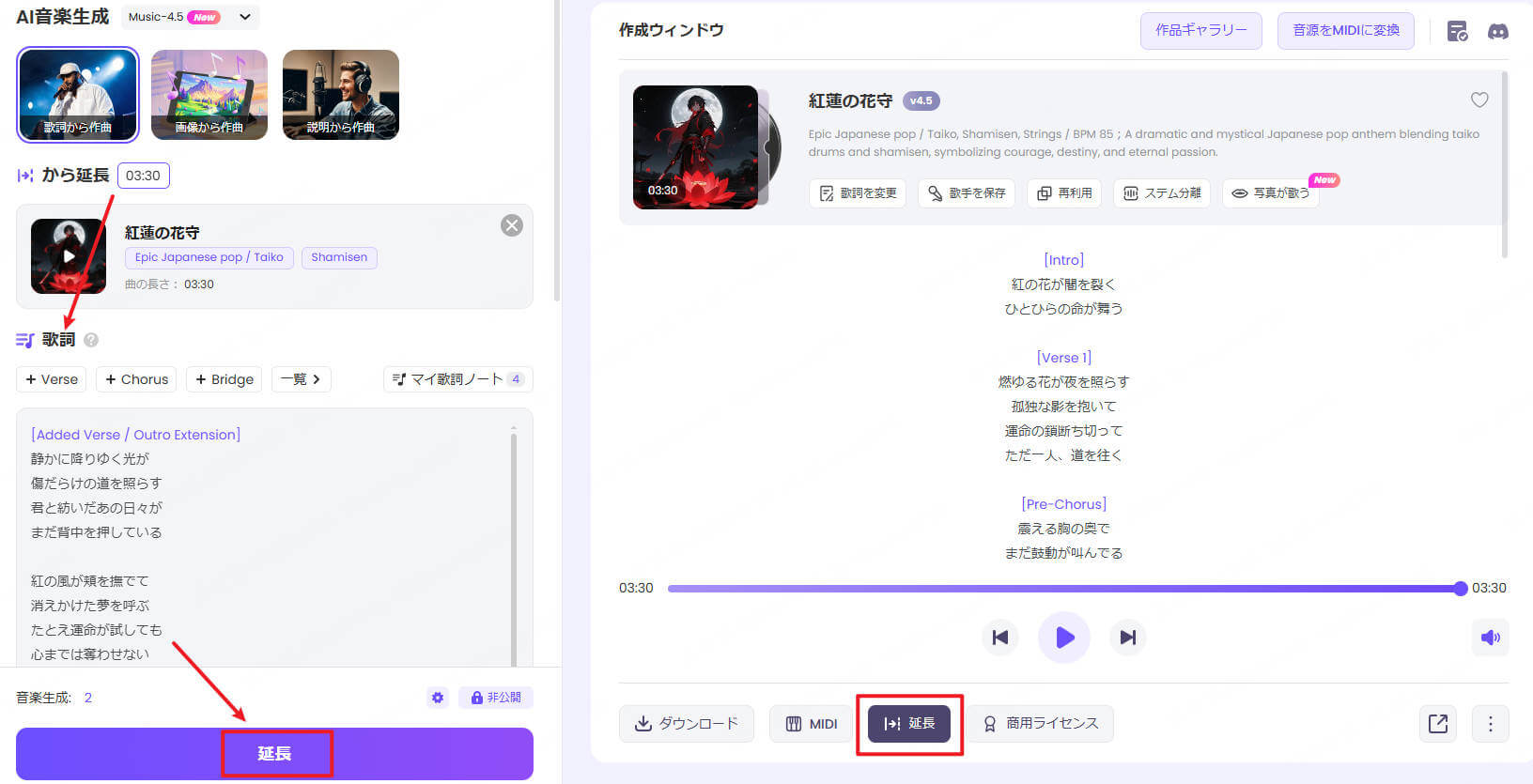This screenshot has height=784, width=1533.
Task: Click the [Added Verse / Outro Extension] label
Action: pyautogui.click(x=136, y=435)
